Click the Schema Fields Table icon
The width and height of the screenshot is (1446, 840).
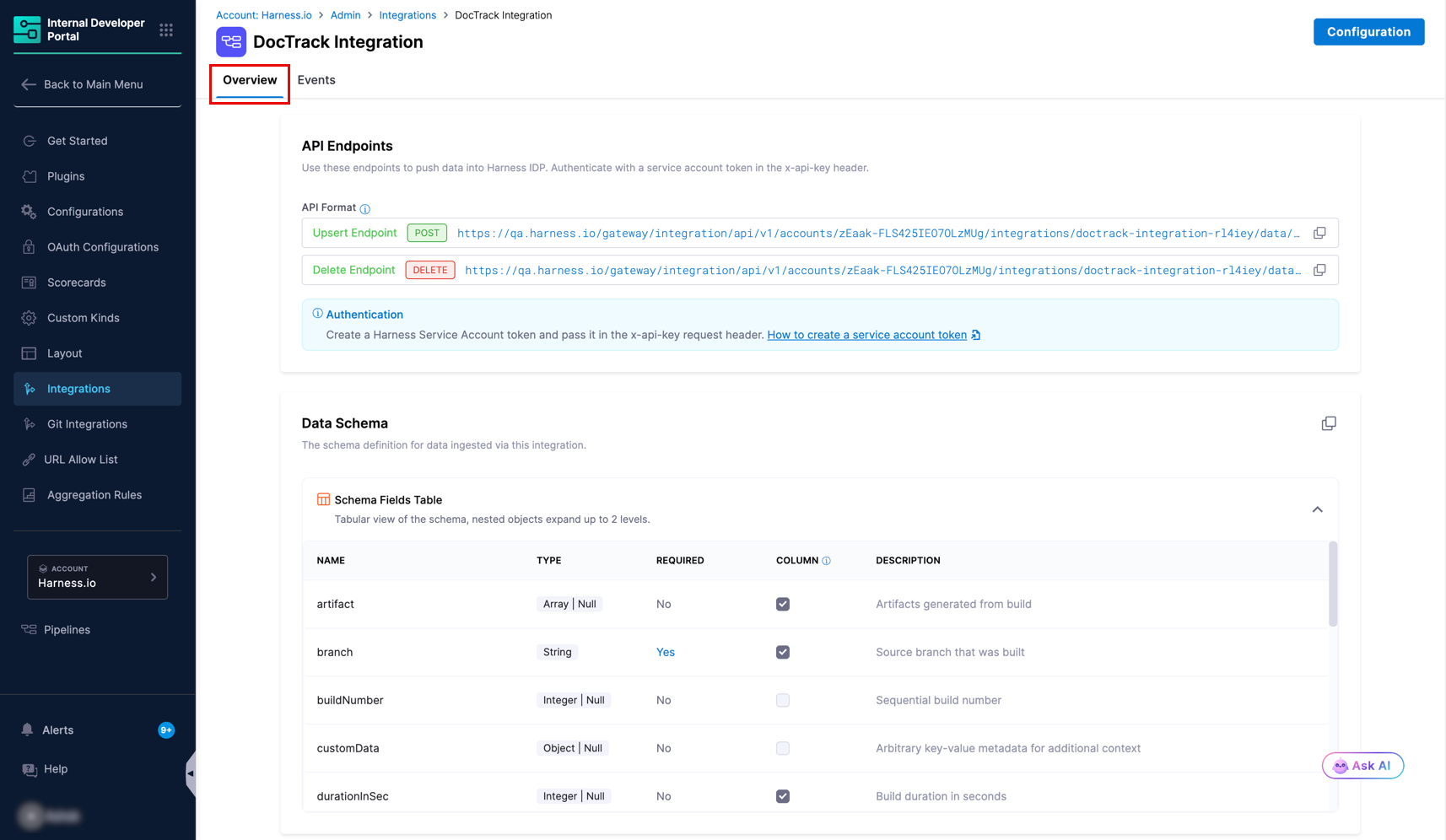pyautogui.click(x=323, y=499)
